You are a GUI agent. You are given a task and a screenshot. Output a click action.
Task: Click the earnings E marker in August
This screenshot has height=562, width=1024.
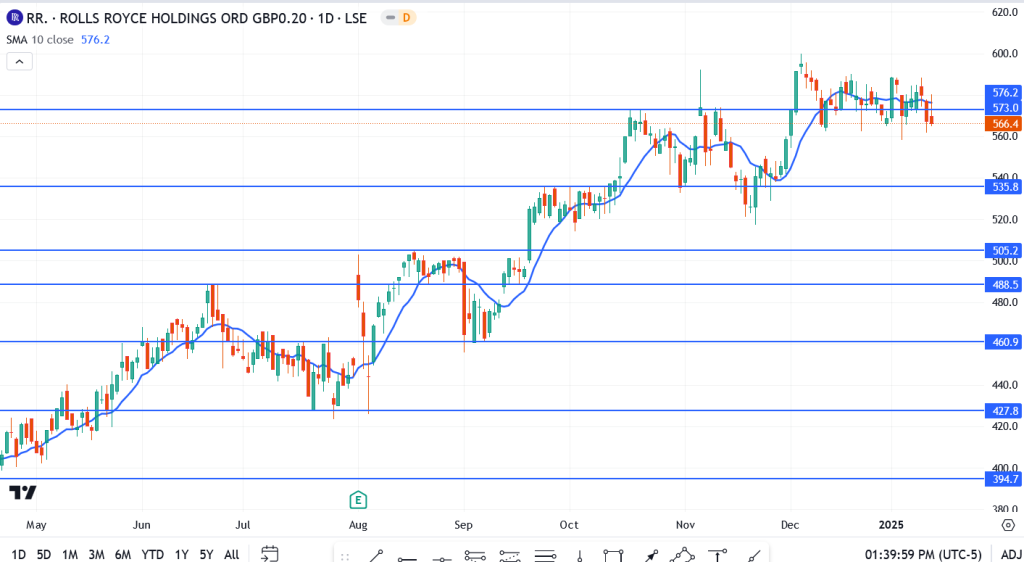point(357,499)
